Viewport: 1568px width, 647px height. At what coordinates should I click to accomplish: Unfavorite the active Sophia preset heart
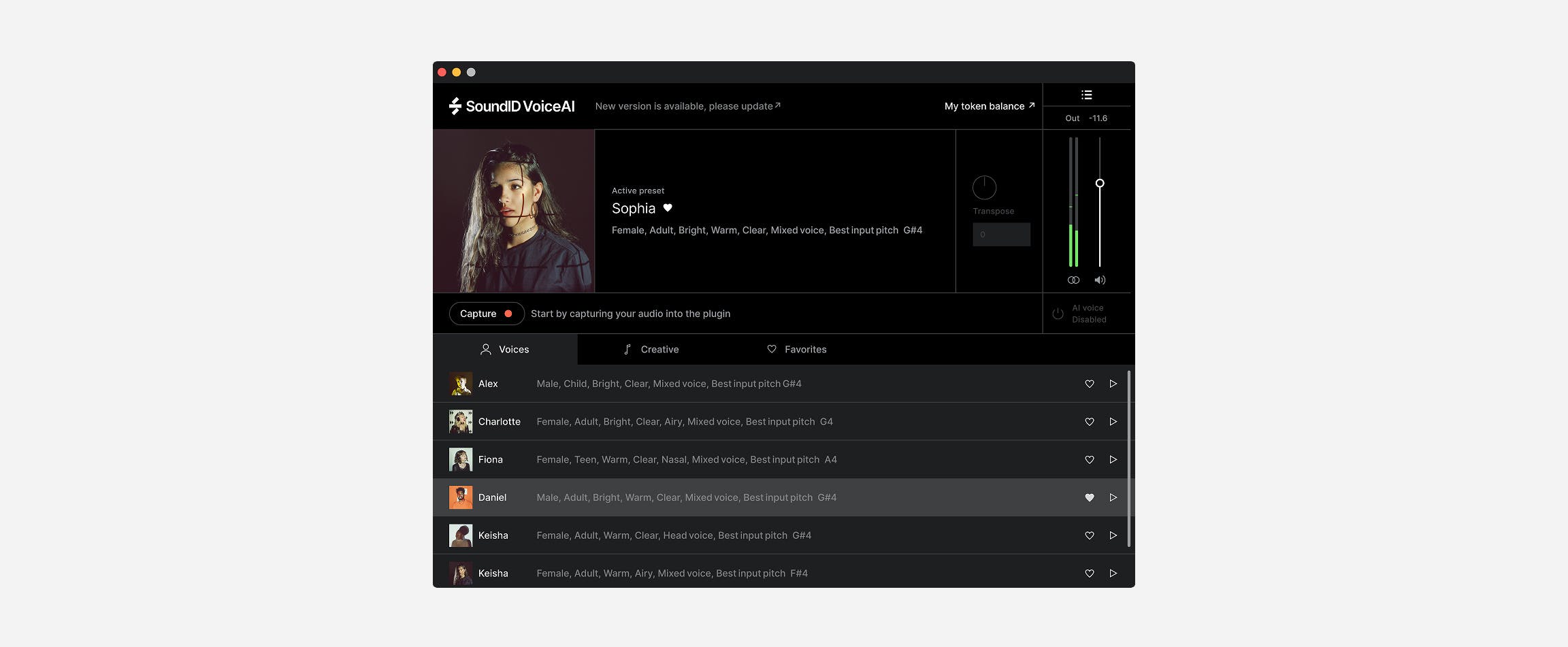(x=668, y=208)
